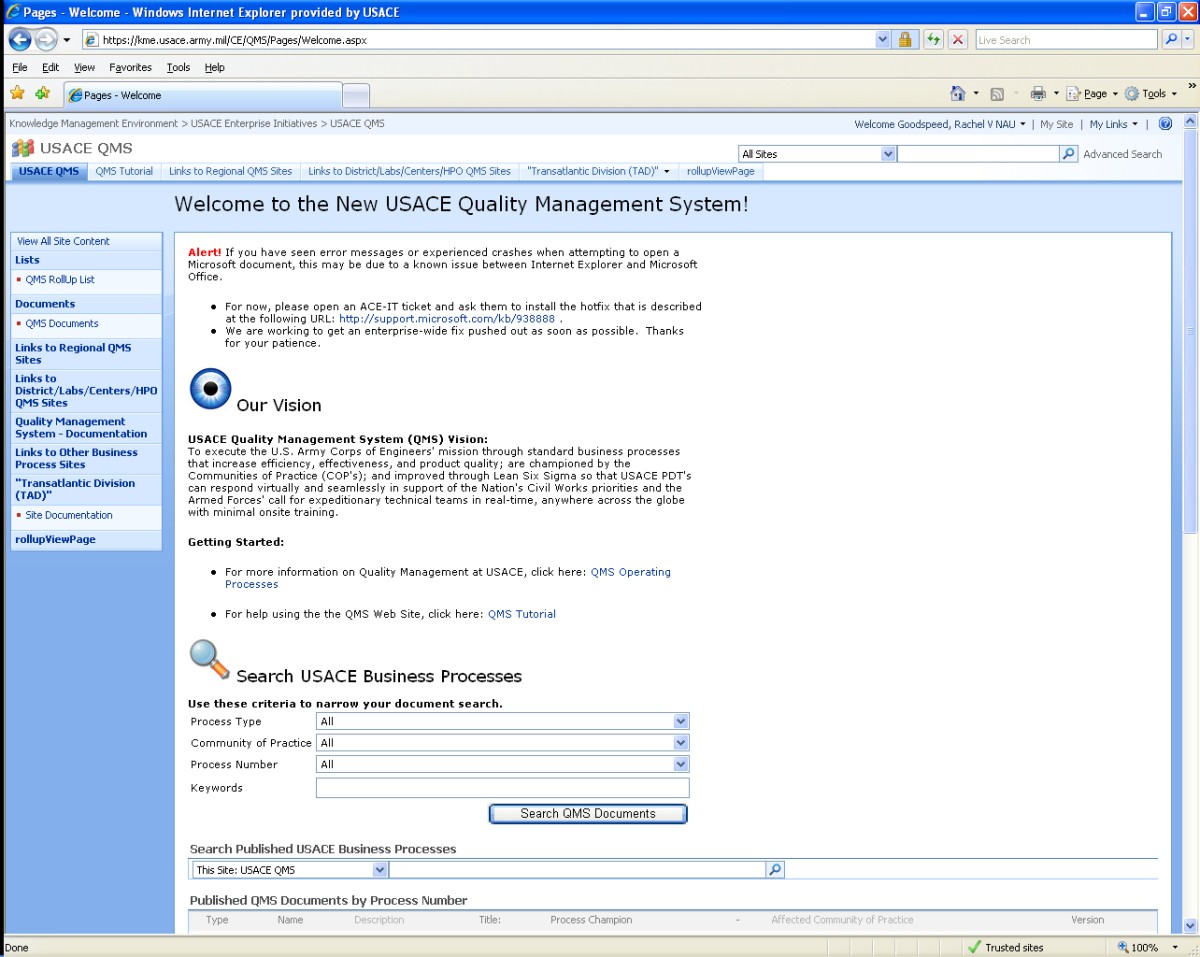
Task: Open the Process Type dropdown
Action: pos(680,721)
